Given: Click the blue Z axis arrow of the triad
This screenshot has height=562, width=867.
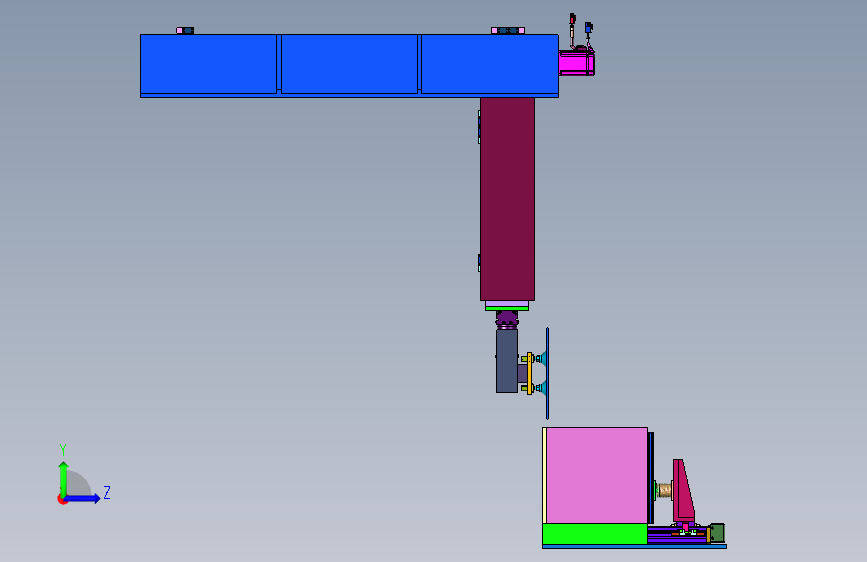Looking at the screenshot, I should pyautogui.click(x=83, y=498).
